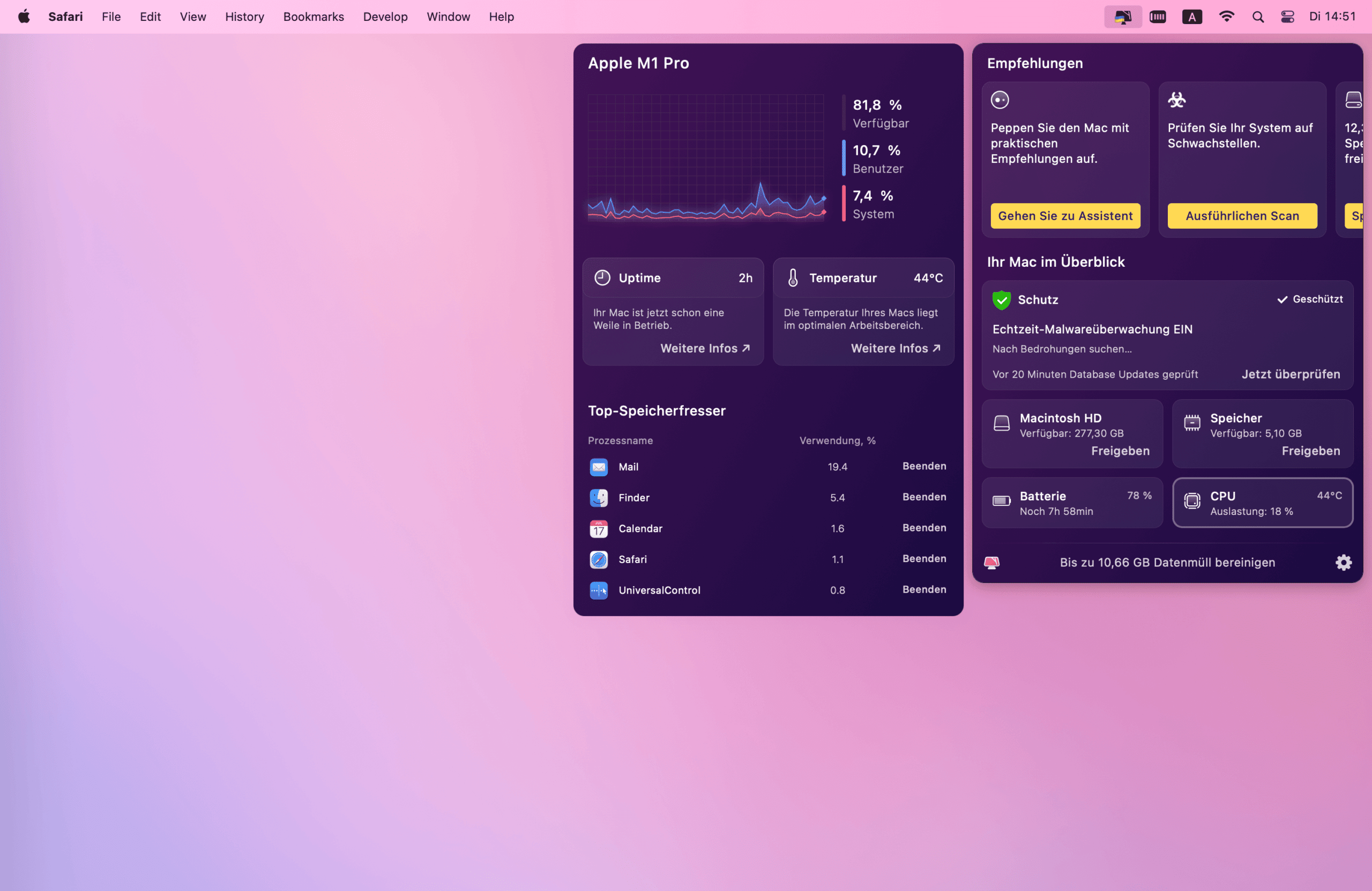Open the memory monitor menu bar icon
This screenshot has height=891, width=1372.
pyautogui.click(x=1158, y=17)
